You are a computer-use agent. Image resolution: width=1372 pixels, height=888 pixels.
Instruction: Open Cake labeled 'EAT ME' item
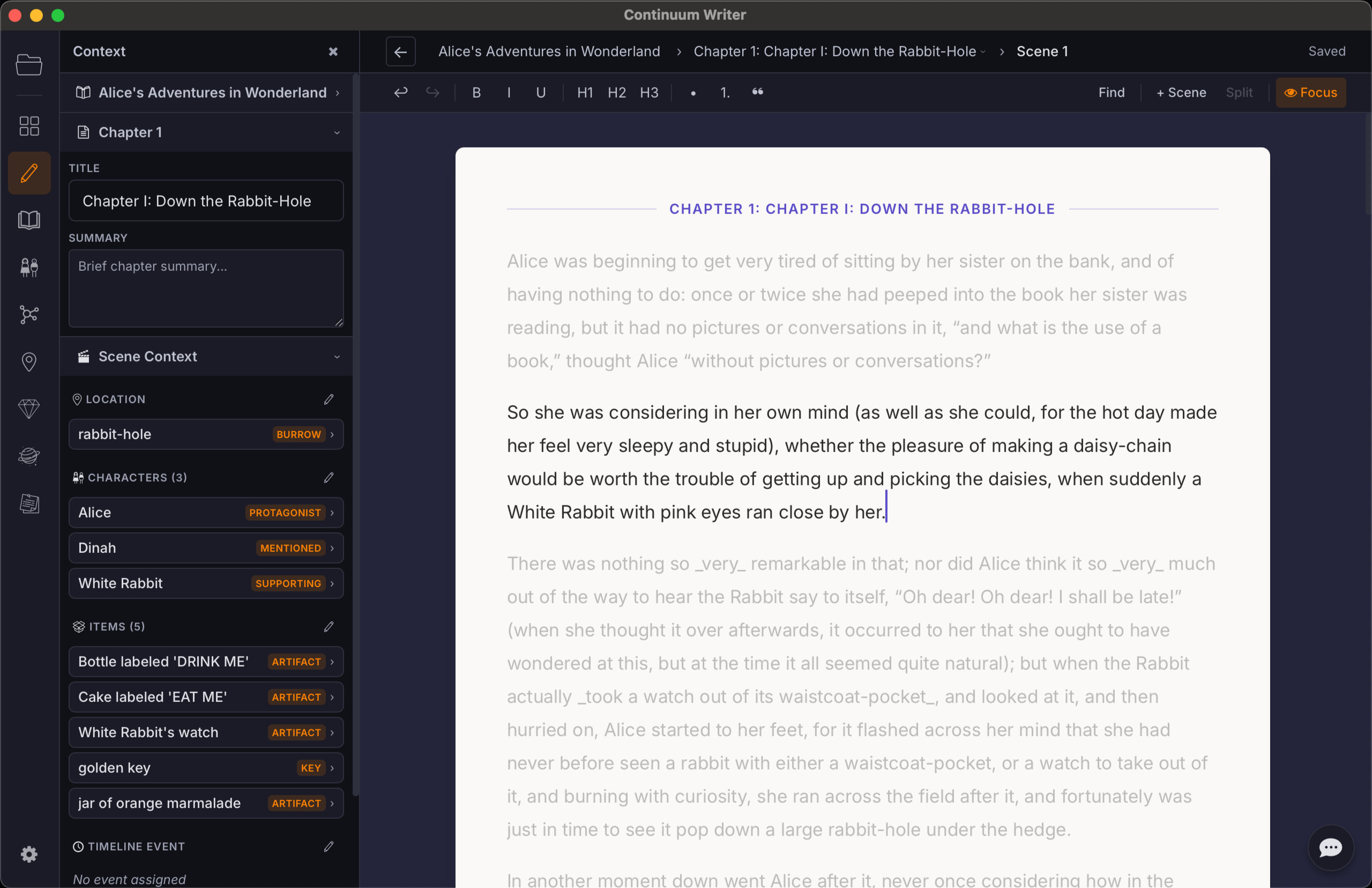click(206, 697)
